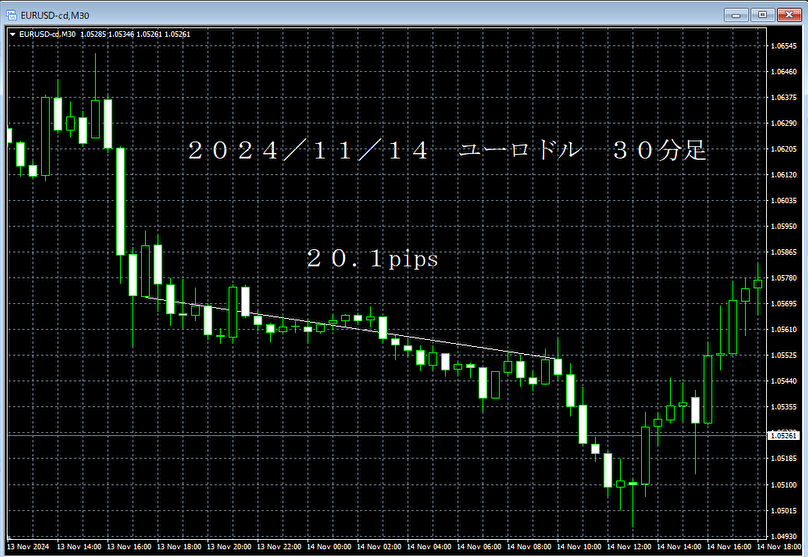The image size is (808, 557).
Task: Click the 1.06375 price scale label
Action: tap(783, 97)
